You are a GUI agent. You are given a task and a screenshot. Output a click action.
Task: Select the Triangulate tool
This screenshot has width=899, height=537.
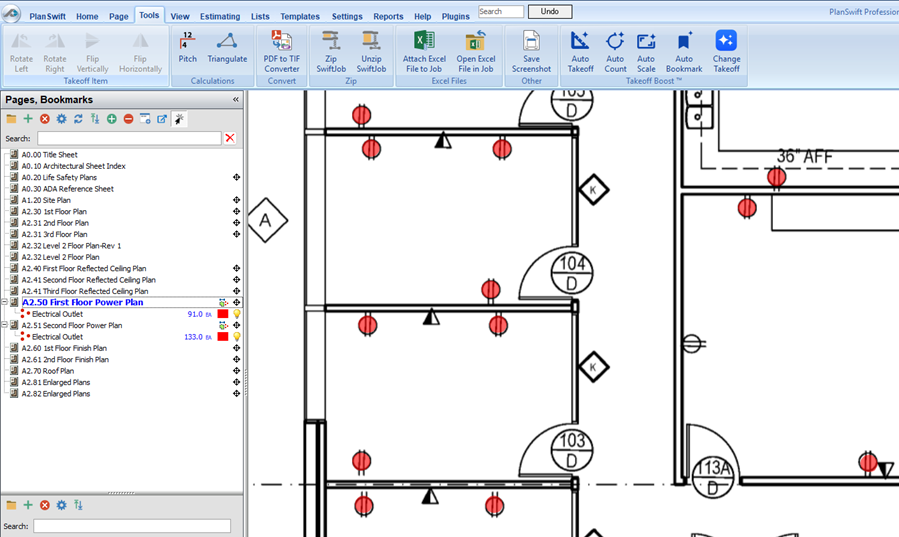pos(227,47)
